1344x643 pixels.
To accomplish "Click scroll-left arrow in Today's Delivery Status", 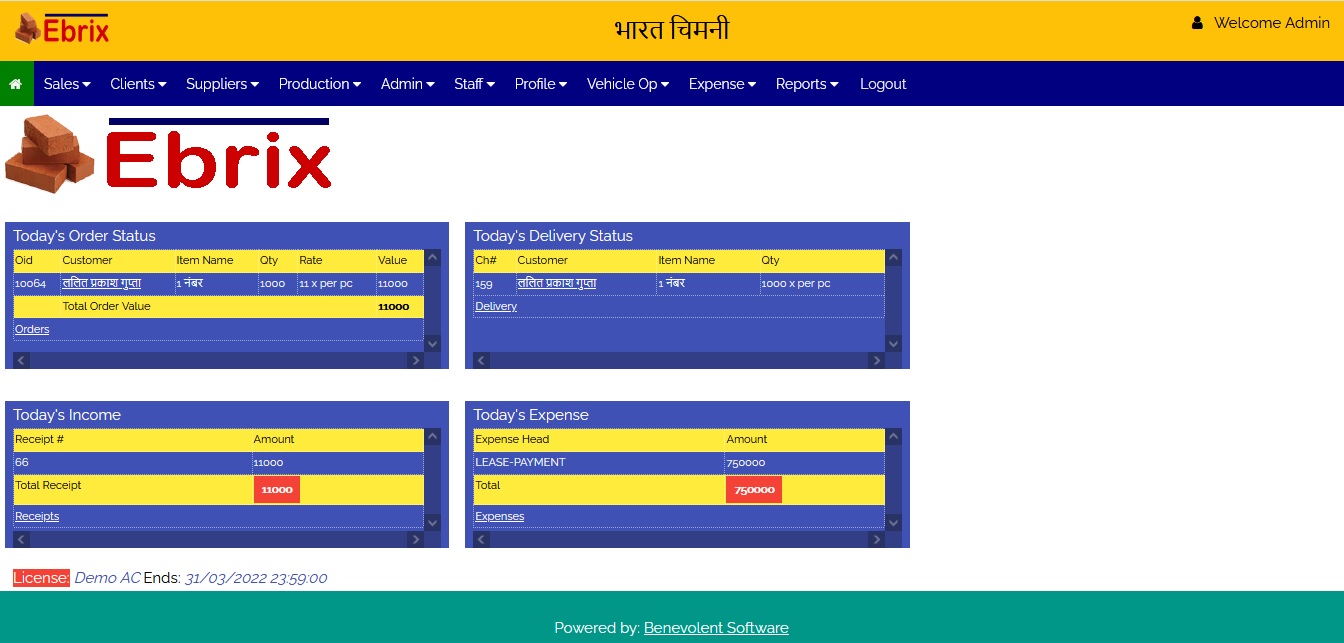I will [x=481, y=360].
